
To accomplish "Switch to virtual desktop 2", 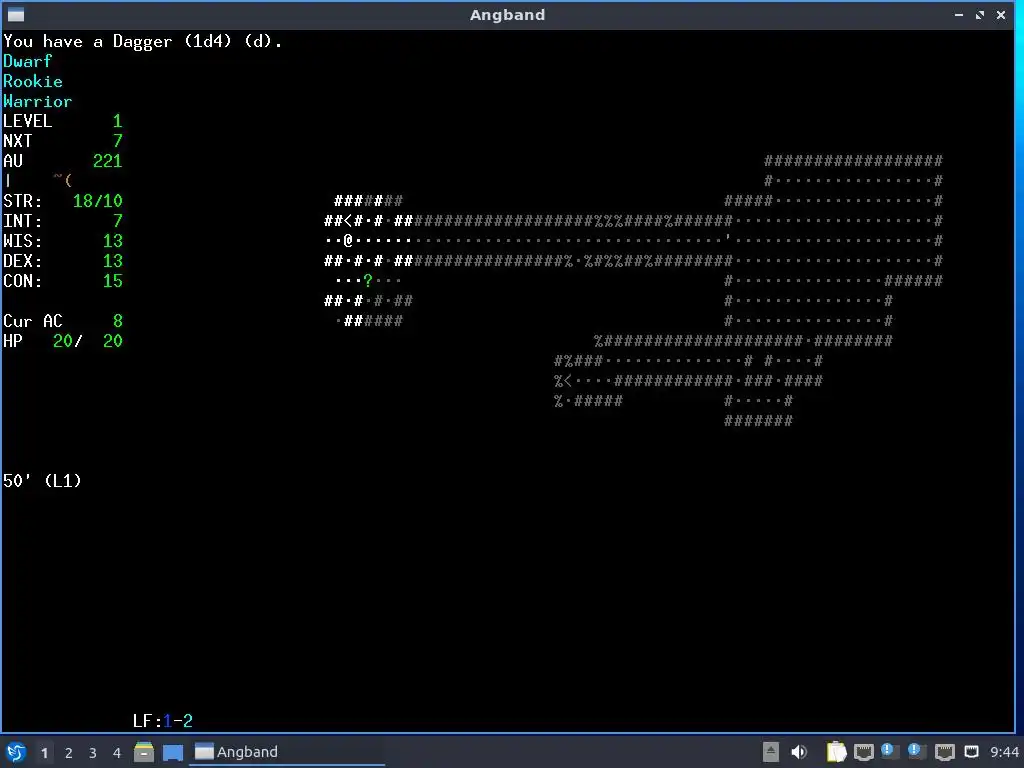I will [69, 753].
